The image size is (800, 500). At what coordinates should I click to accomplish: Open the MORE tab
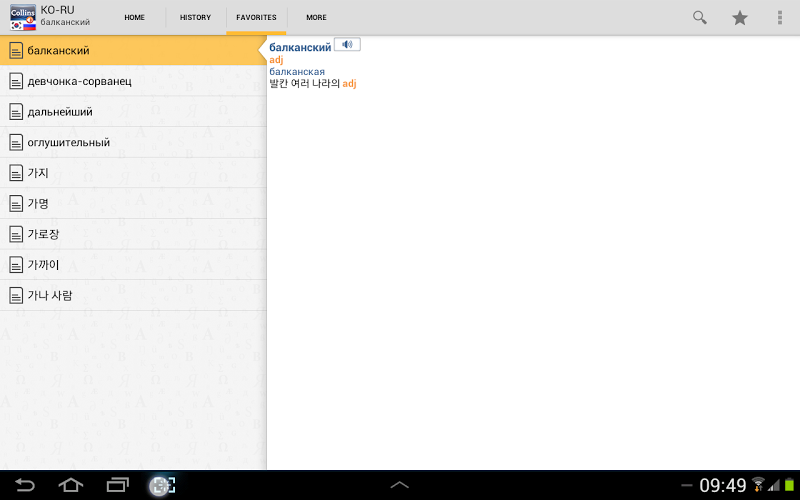coord(316,17)
